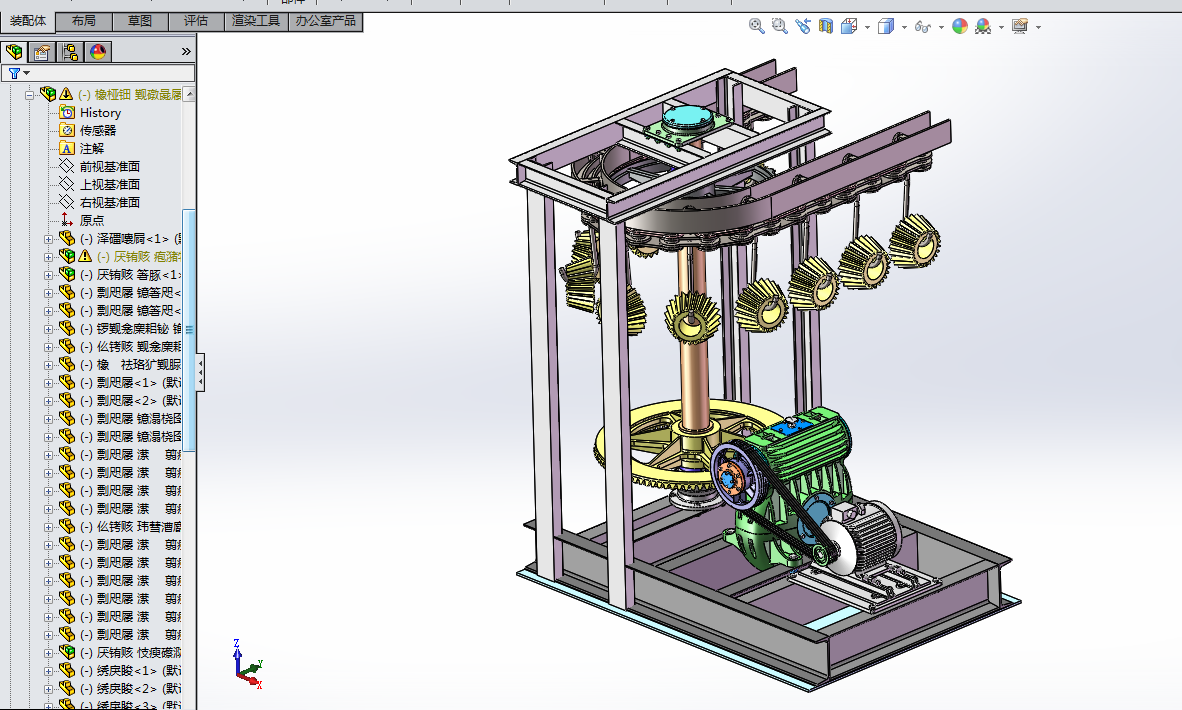
Task: Open the 渲染工具 tab
Action: click(256, 20)
